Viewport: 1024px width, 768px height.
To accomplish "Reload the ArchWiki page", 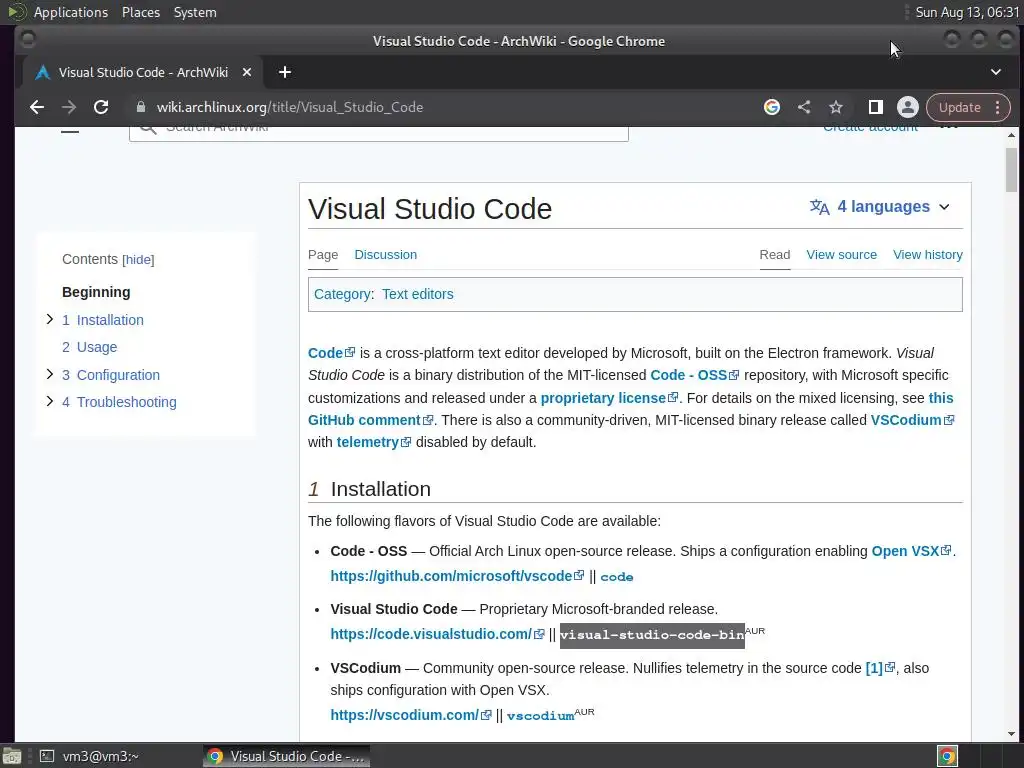I will 101,107.
